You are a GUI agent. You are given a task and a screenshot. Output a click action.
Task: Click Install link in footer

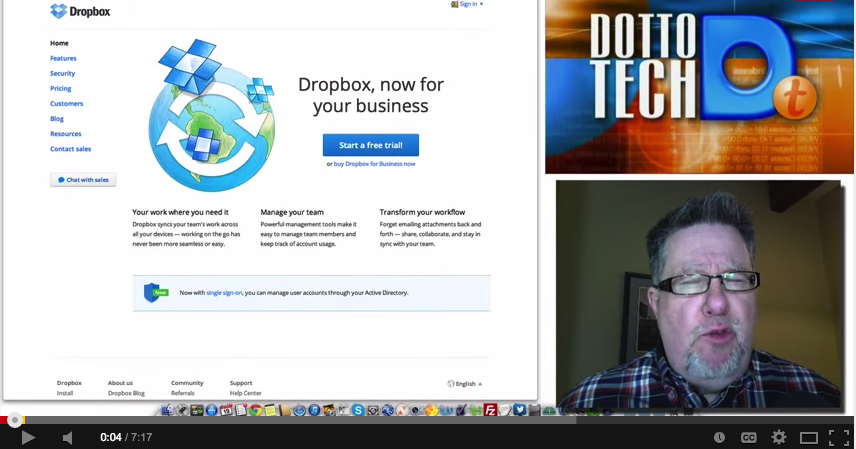click(x=65, y=393)
